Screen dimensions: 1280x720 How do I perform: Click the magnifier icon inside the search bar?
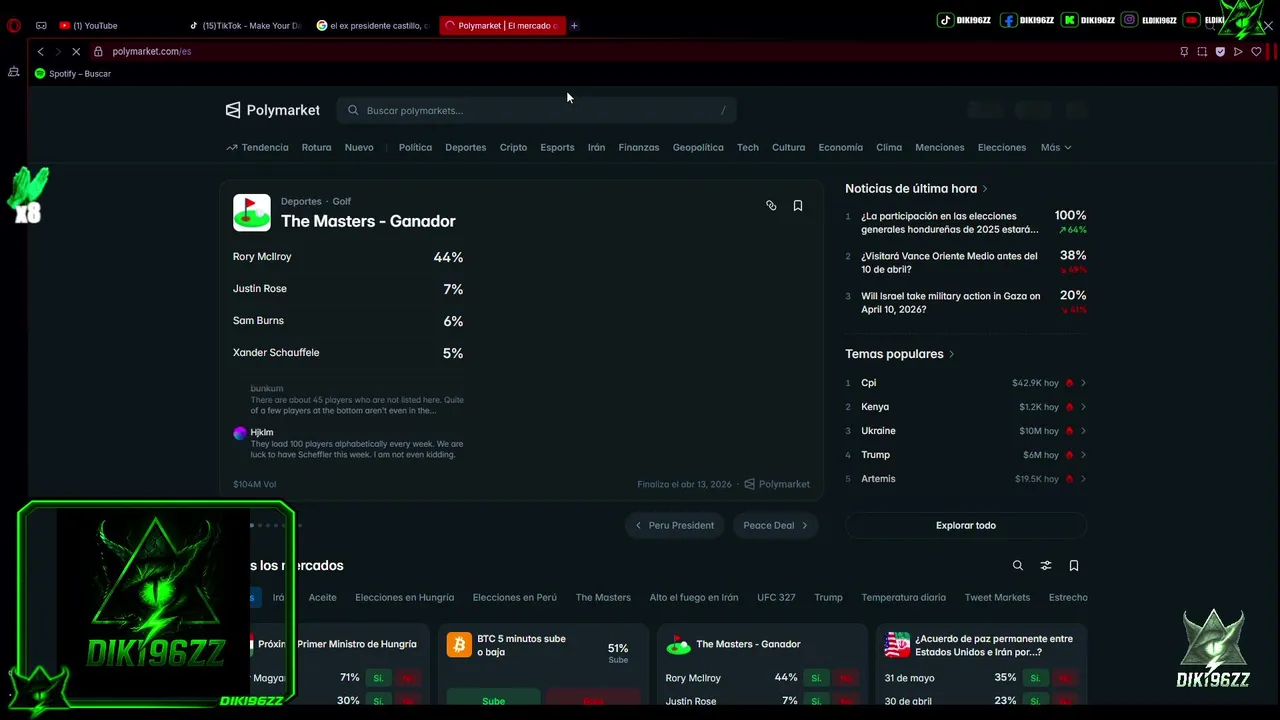[353, 110]
